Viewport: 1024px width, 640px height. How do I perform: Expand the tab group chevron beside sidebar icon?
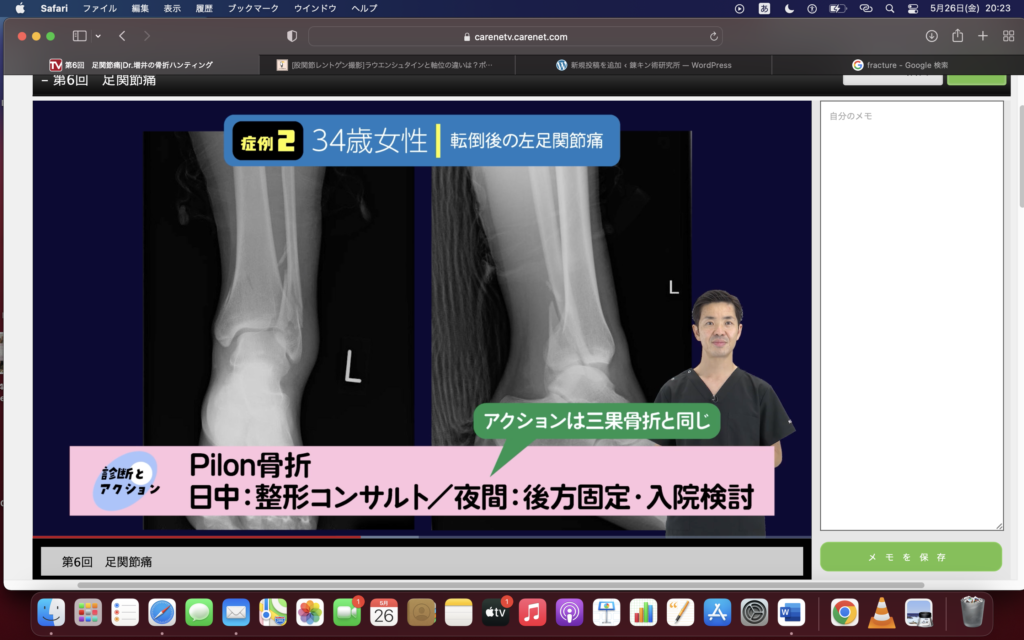coord(98,36)
